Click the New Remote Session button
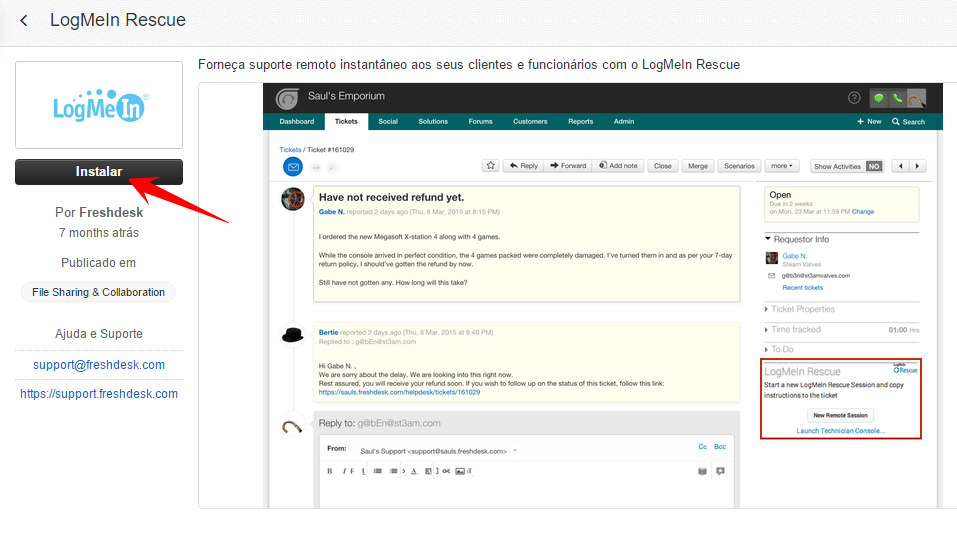This screenshot has height=554, width=957. pyautogui.click(x=840, y=415)
